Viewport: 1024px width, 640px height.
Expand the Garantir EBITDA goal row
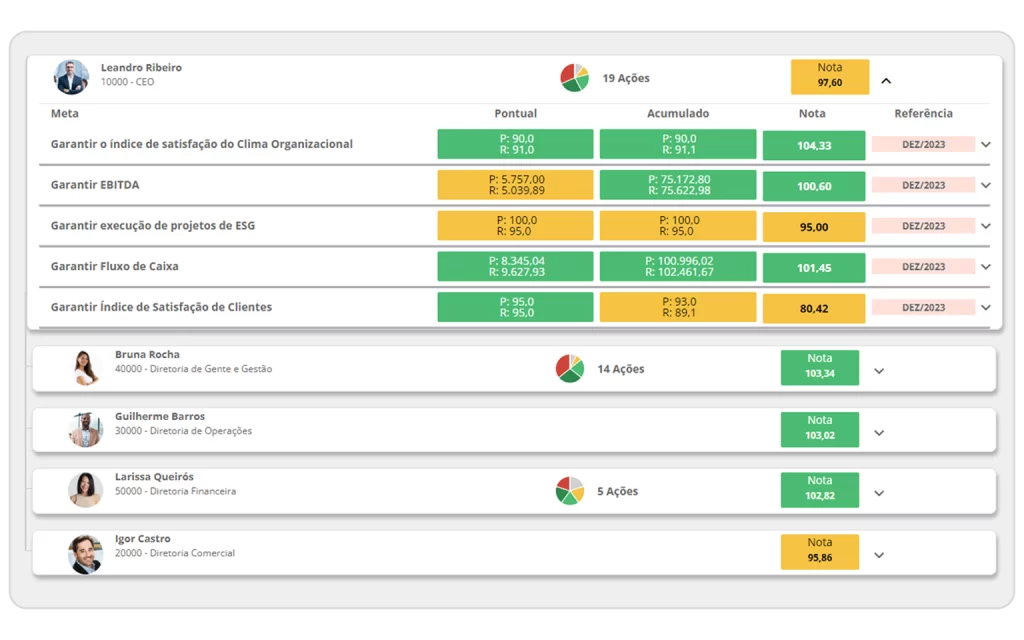point(986,185)
